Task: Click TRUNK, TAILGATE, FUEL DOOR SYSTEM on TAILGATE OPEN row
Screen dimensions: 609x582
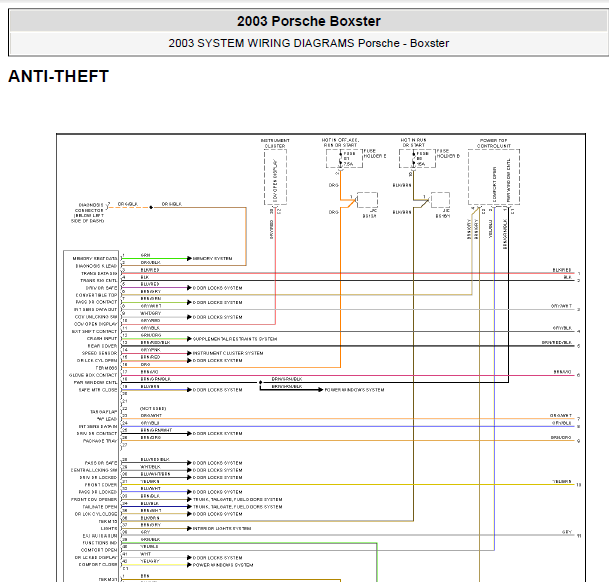Action: pos(237,507)
